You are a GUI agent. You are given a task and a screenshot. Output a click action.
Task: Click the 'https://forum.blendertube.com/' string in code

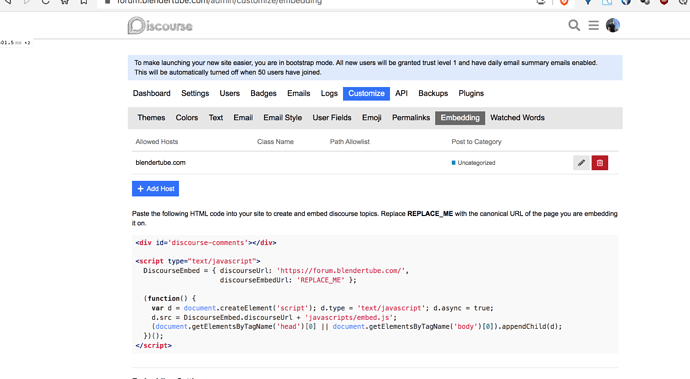coord(341,271)
